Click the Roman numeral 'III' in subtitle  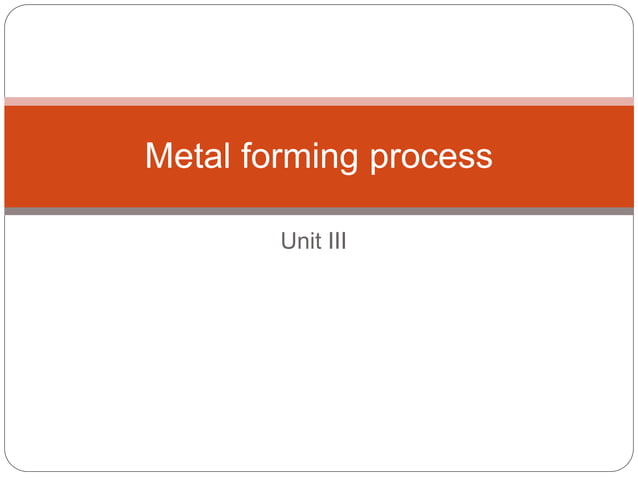coord(337,240)
